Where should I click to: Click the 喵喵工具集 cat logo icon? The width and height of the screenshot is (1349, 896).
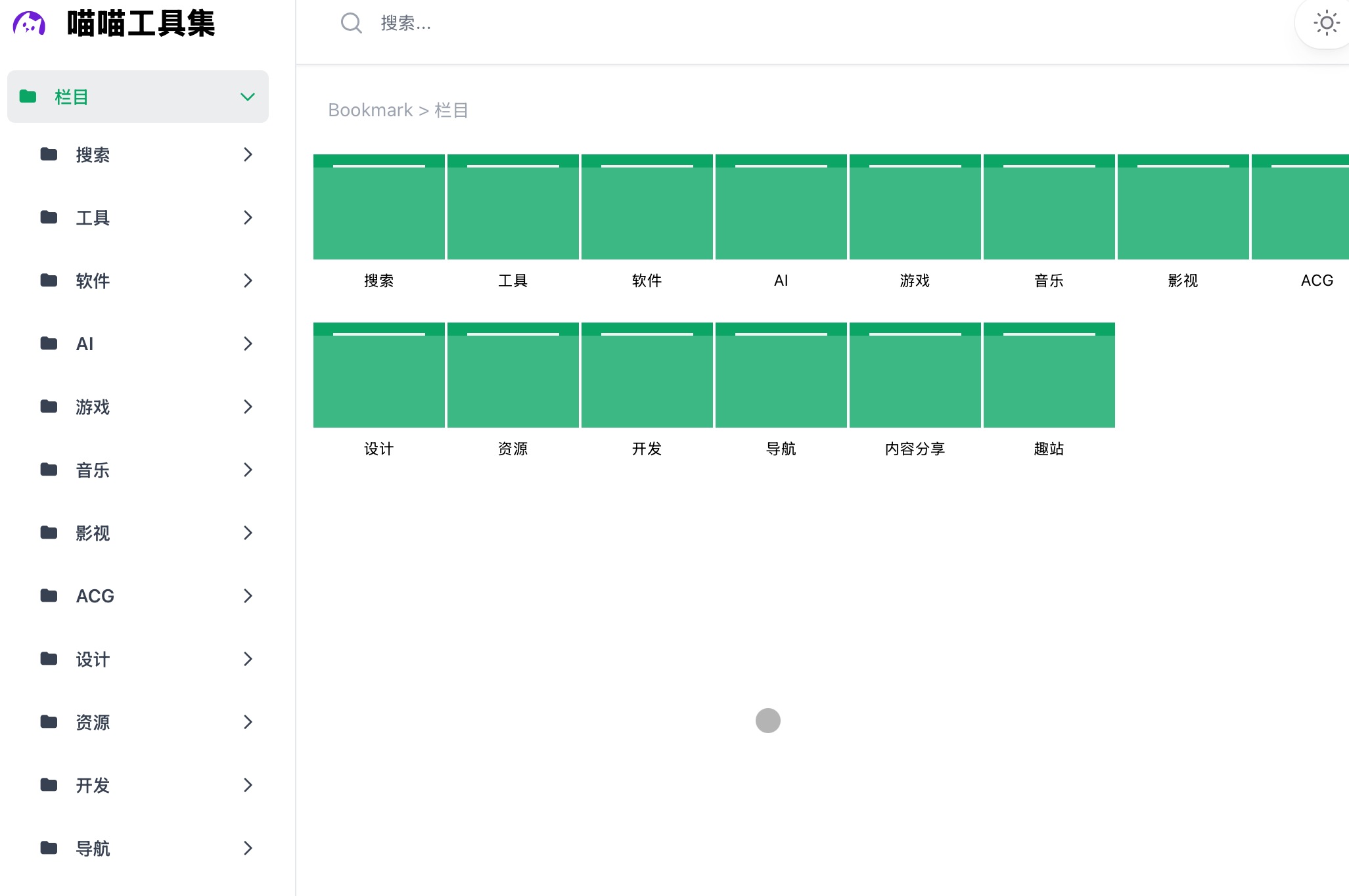[x=28, y=23]
